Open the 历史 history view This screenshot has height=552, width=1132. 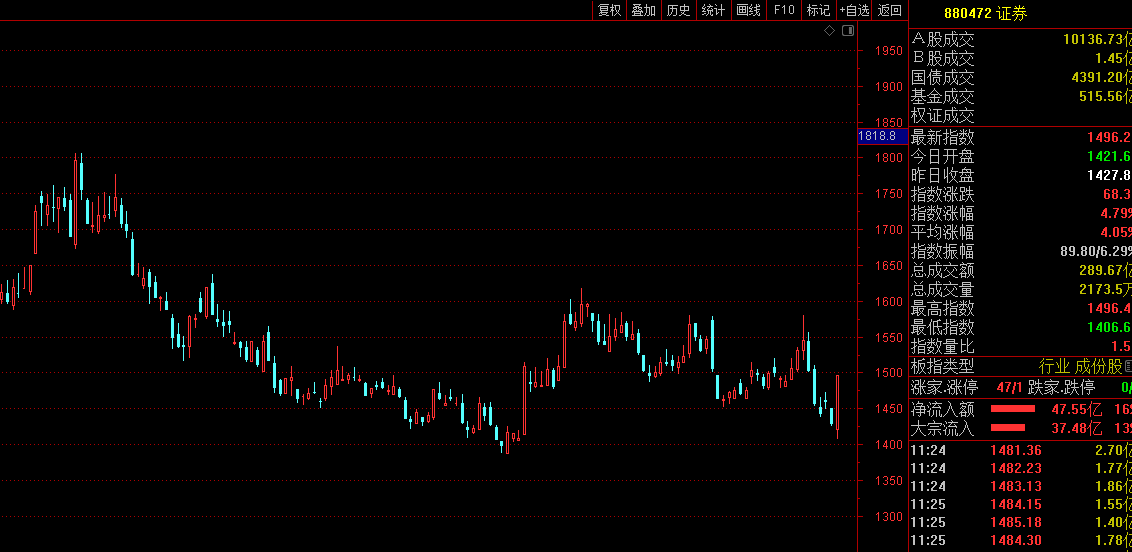click(x=678, y=10)
